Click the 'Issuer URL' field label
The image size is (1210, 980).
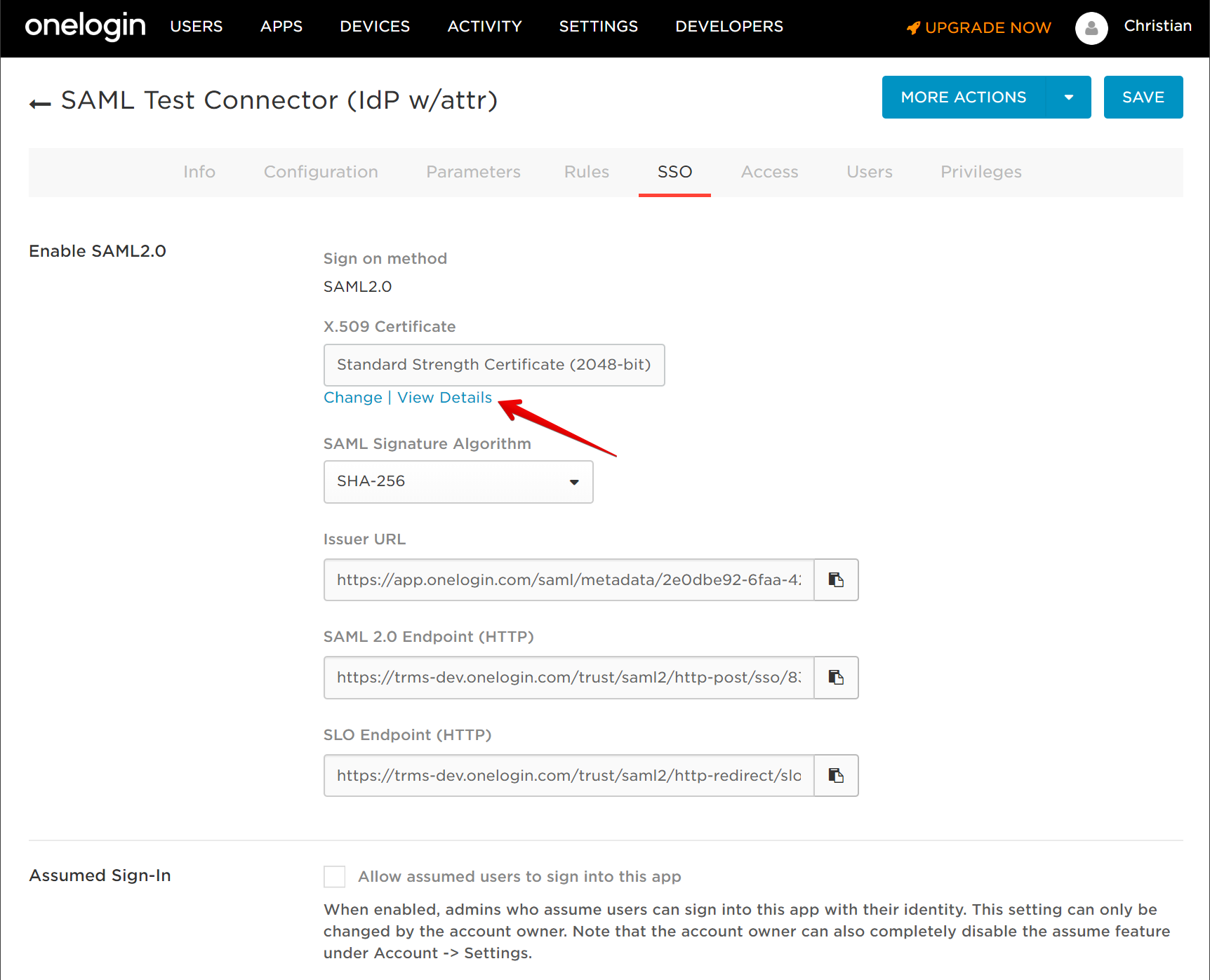click(365, 539)
